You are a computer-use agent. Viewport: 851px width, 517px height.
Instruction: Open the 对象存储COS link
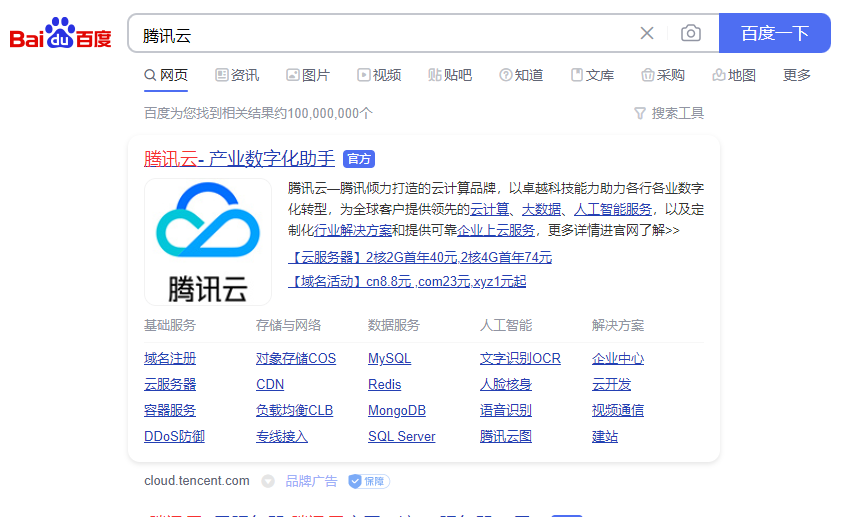[296, 359]
